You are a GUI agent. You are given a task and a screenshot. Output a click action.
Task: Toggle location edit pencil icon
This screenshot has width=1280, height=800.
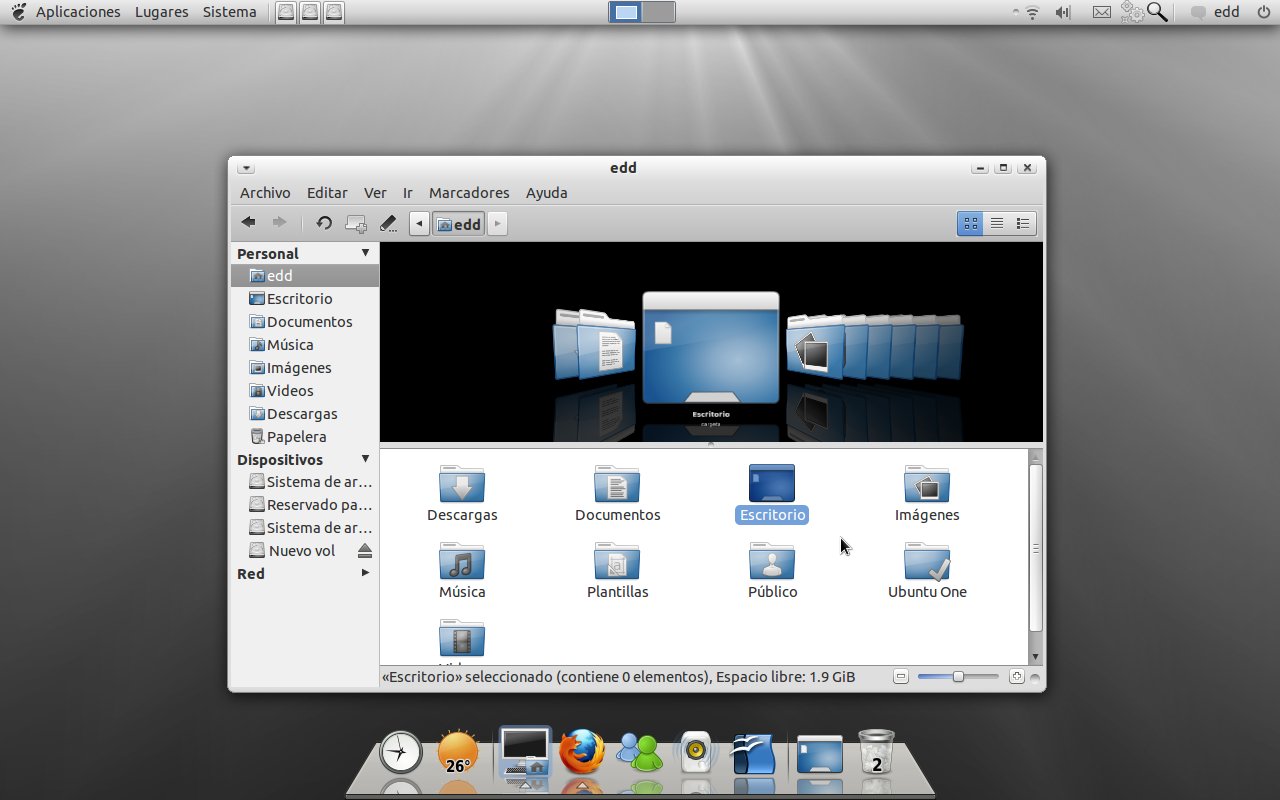tap(388, 223)
